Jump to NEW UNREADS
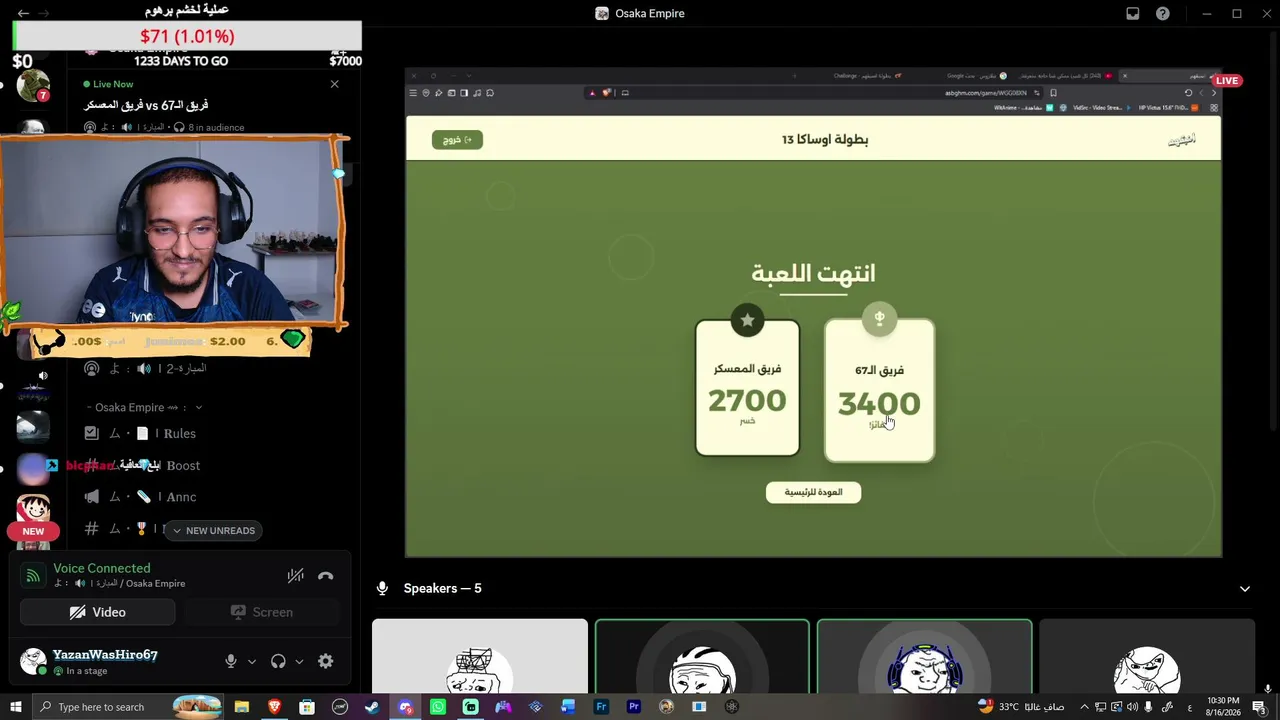 [x=213, y=531]
